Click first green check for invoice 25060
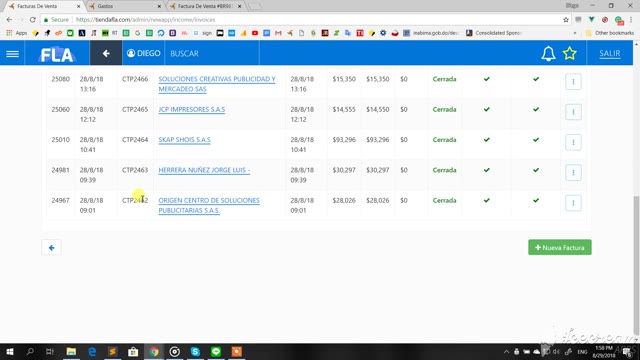Image resolution: width=640 pixels, height=360 pixels. 487,109
